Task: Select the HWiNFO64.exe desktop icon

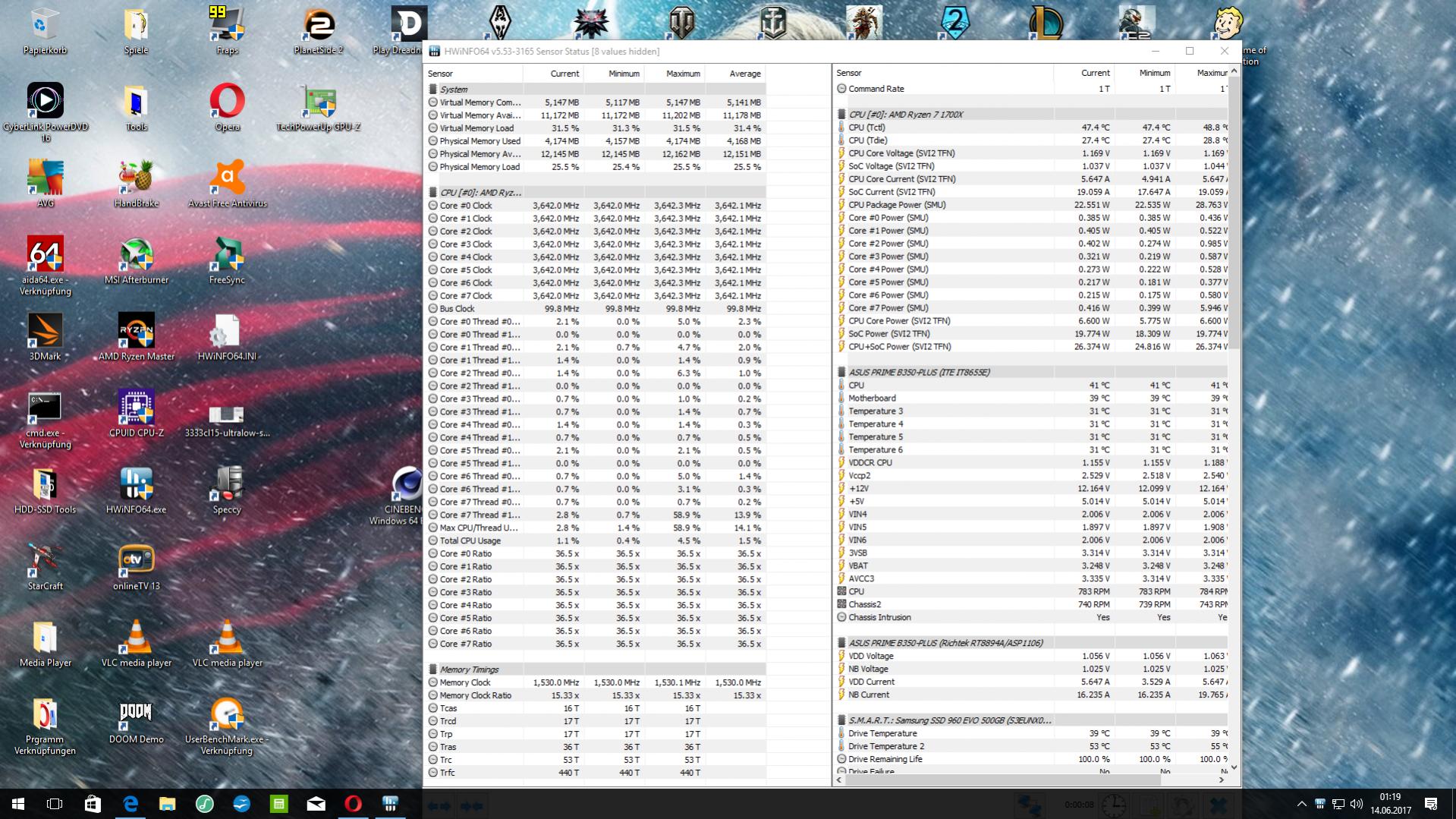Action: point(136,491)
